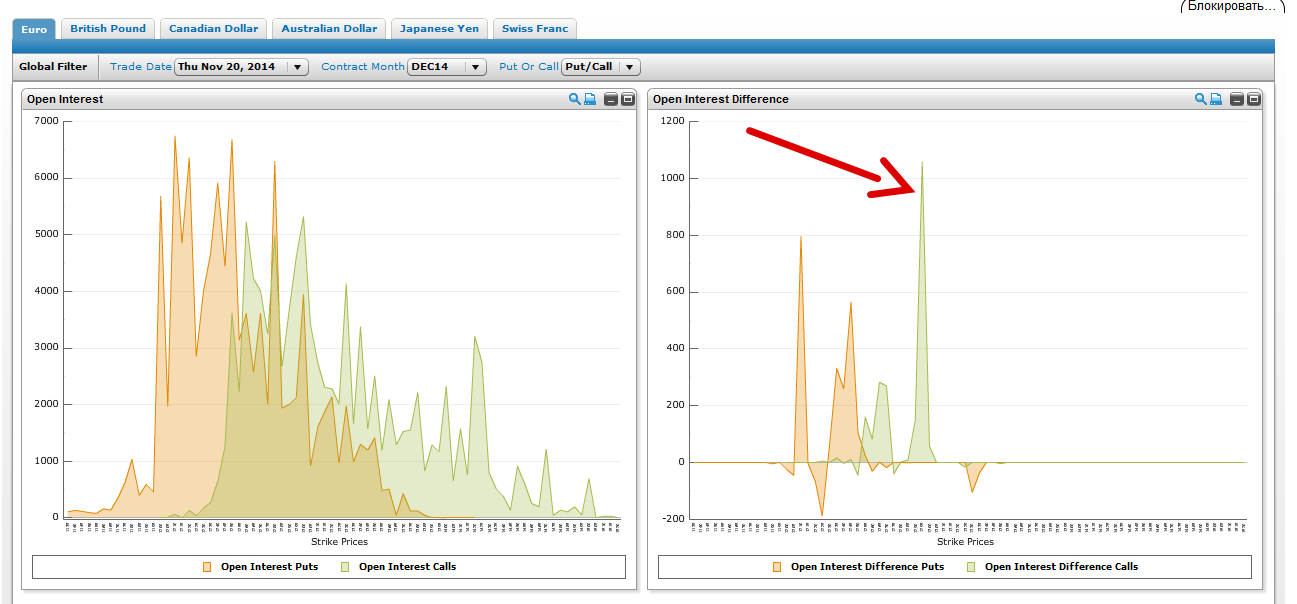Go to the Australian Dollar tab
The height and width of the screenshot is (604, 1297).
pyautogui.click(x=329, y=29)
